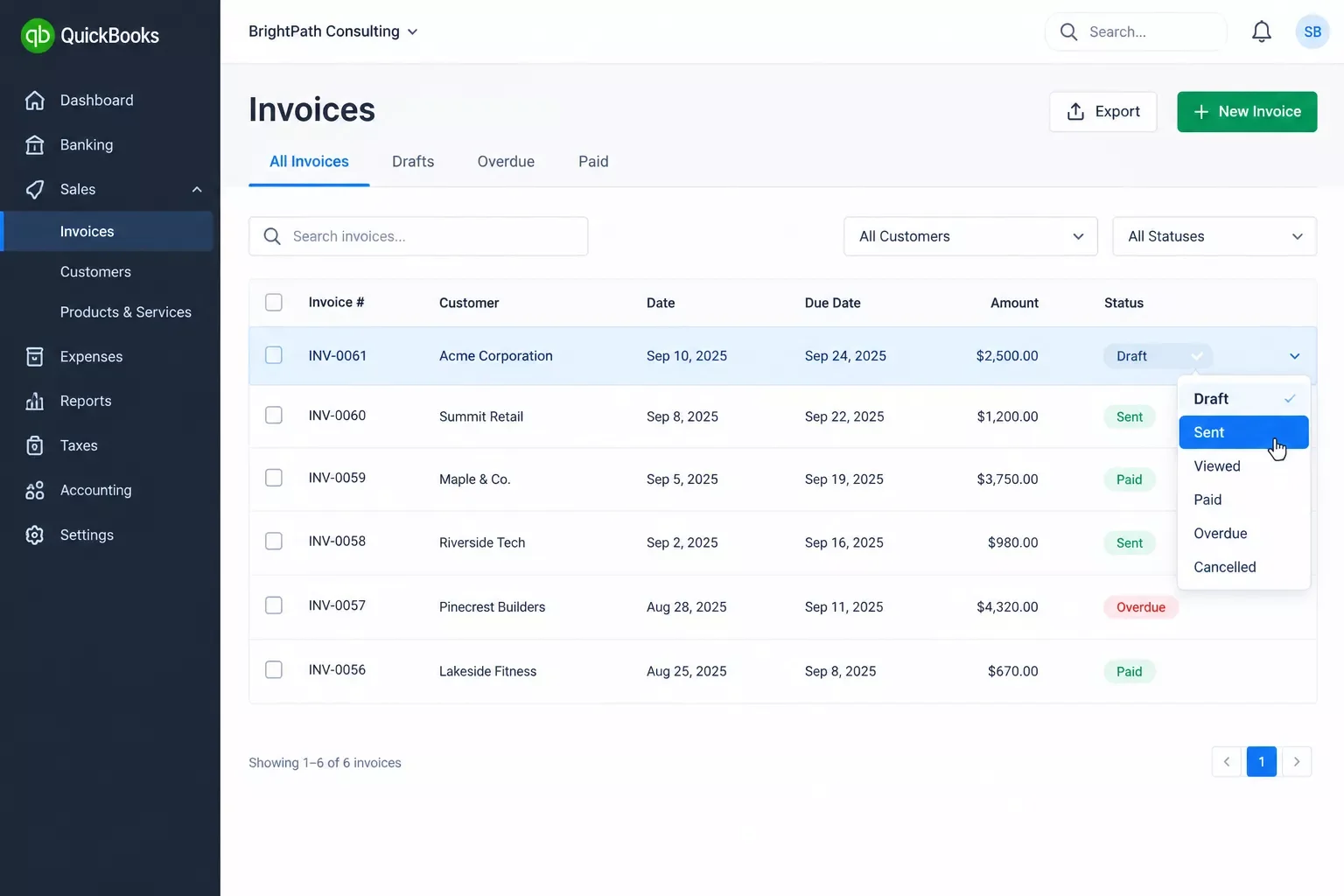1344x896 pixels.
Task: Check the box for INV-0060
Action: point(274,415)
